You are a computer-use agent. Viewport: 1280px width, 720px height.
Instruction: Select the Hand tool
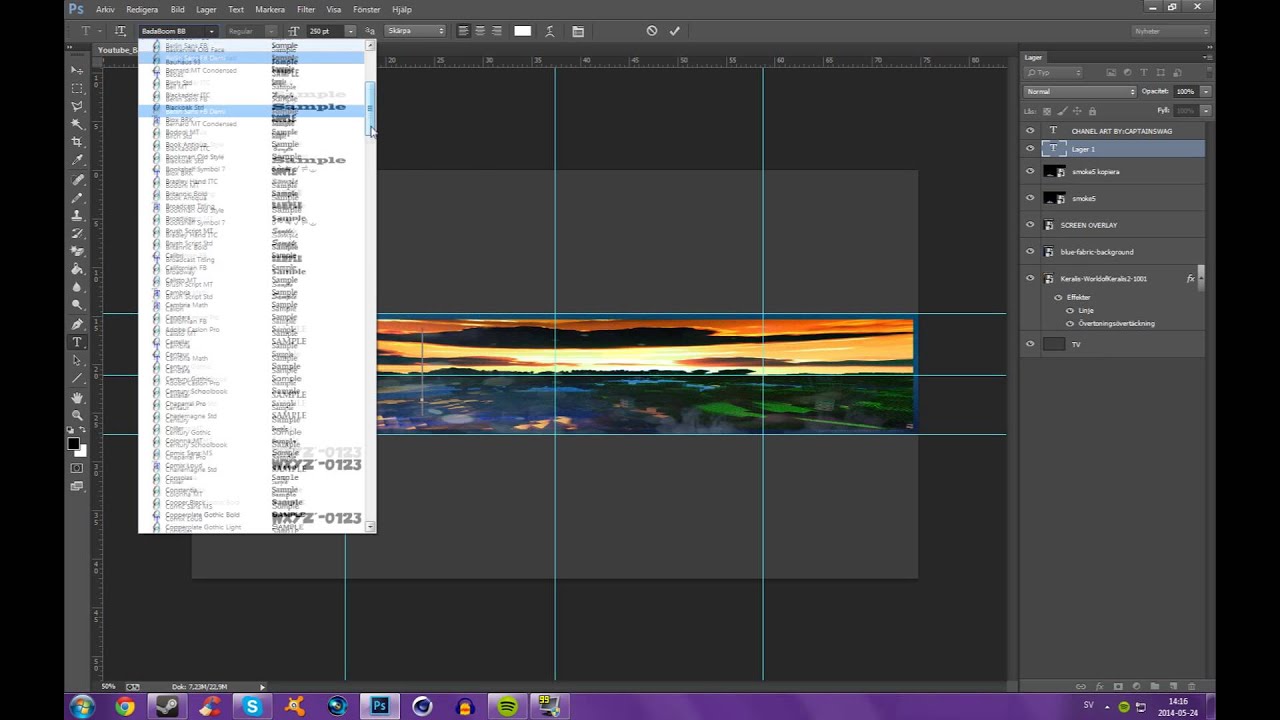pos(77,397)
